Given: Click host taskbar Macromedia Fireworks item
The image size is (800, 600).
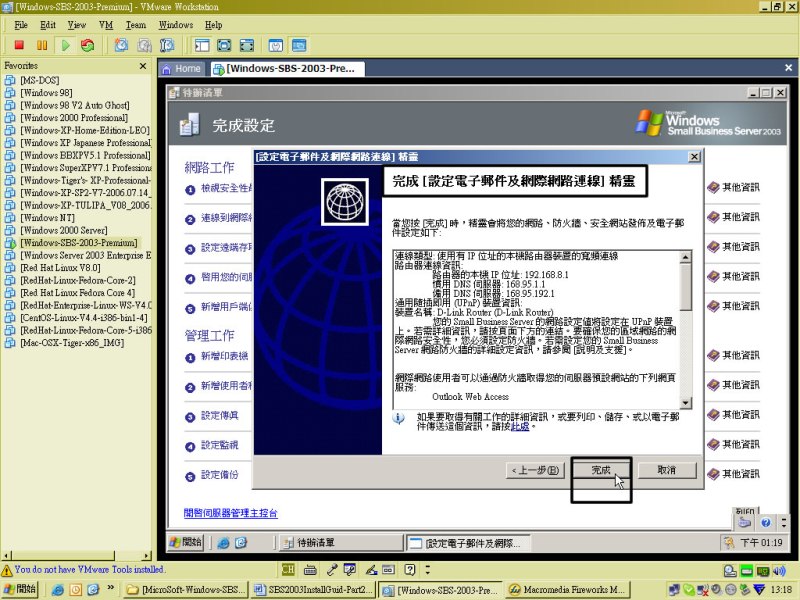Looking at the screenshot, I should click(x=567, y=590).
